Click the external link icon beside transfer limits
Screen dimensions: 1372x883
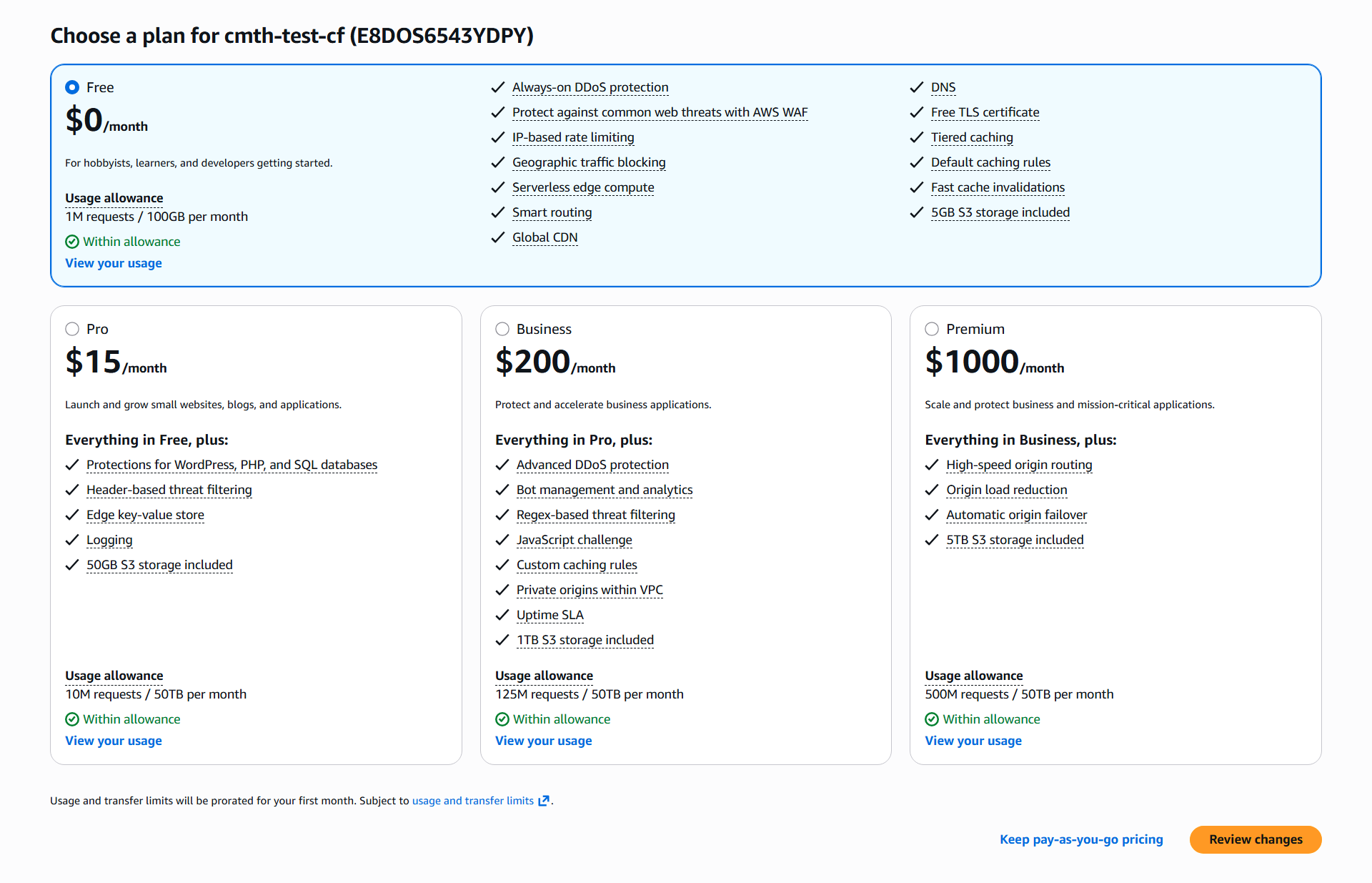544,801
